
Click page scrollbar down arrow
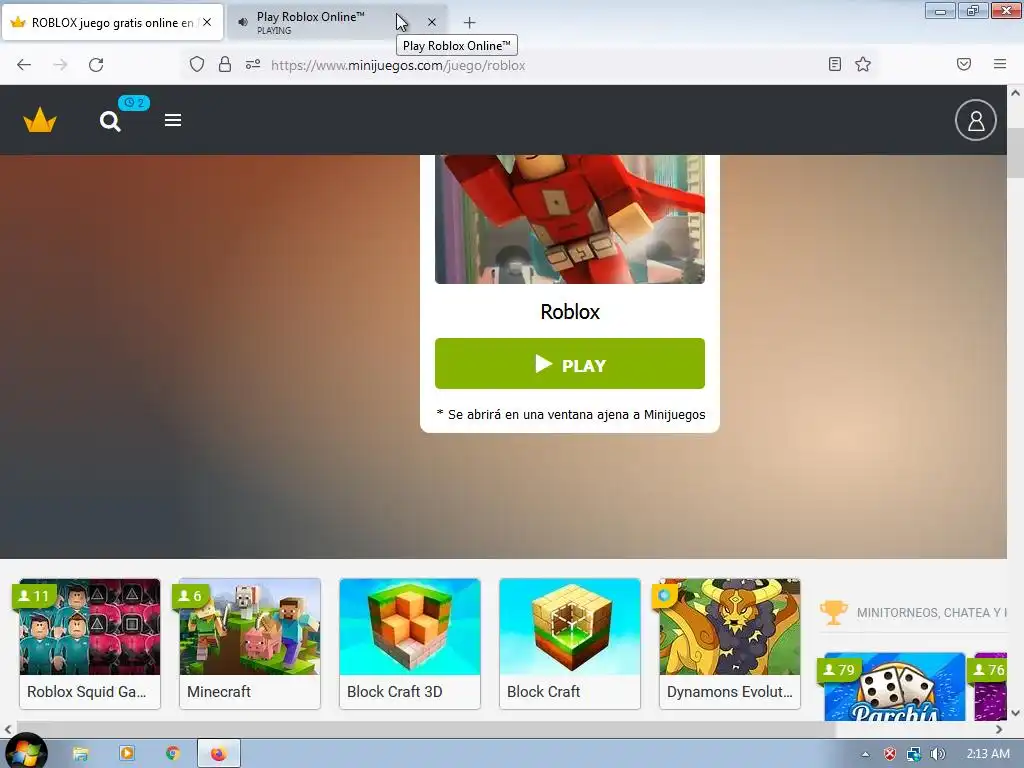[x=1016, y=713]
